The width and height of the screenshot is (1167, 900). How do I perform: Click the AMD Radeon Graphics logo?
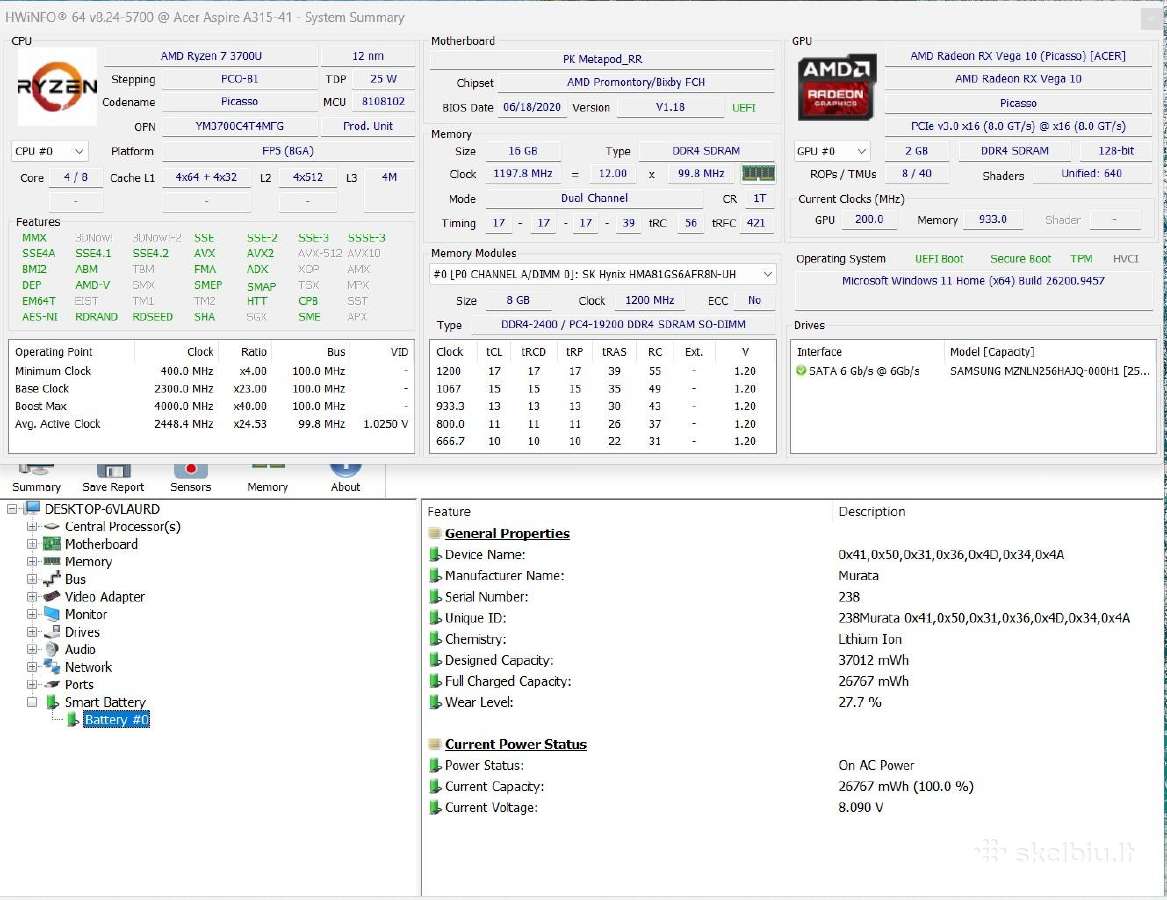pos(837,86)
